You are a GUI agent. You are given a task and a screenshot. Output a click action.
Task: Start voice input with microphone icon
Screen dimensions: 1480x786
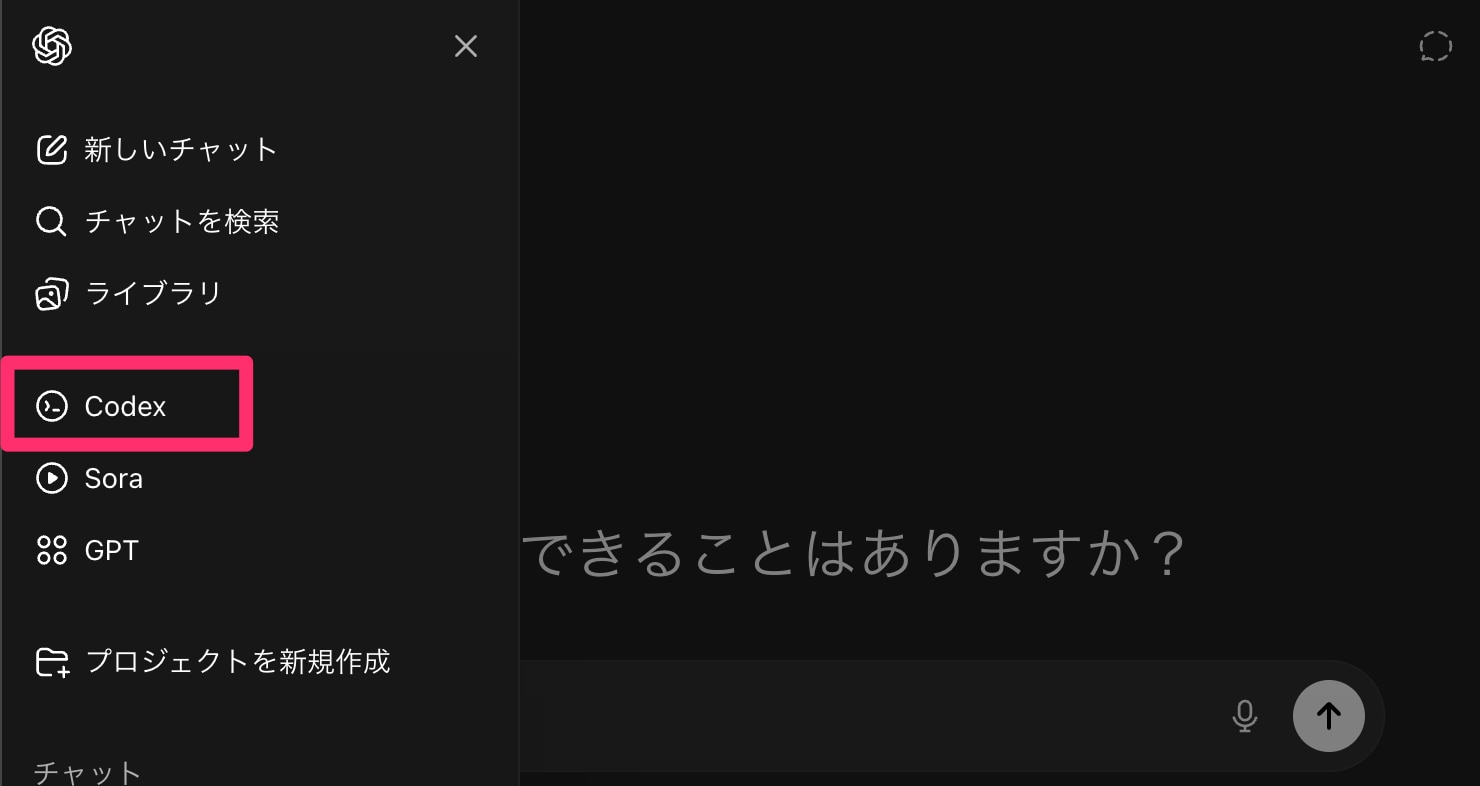point(1244,715)
